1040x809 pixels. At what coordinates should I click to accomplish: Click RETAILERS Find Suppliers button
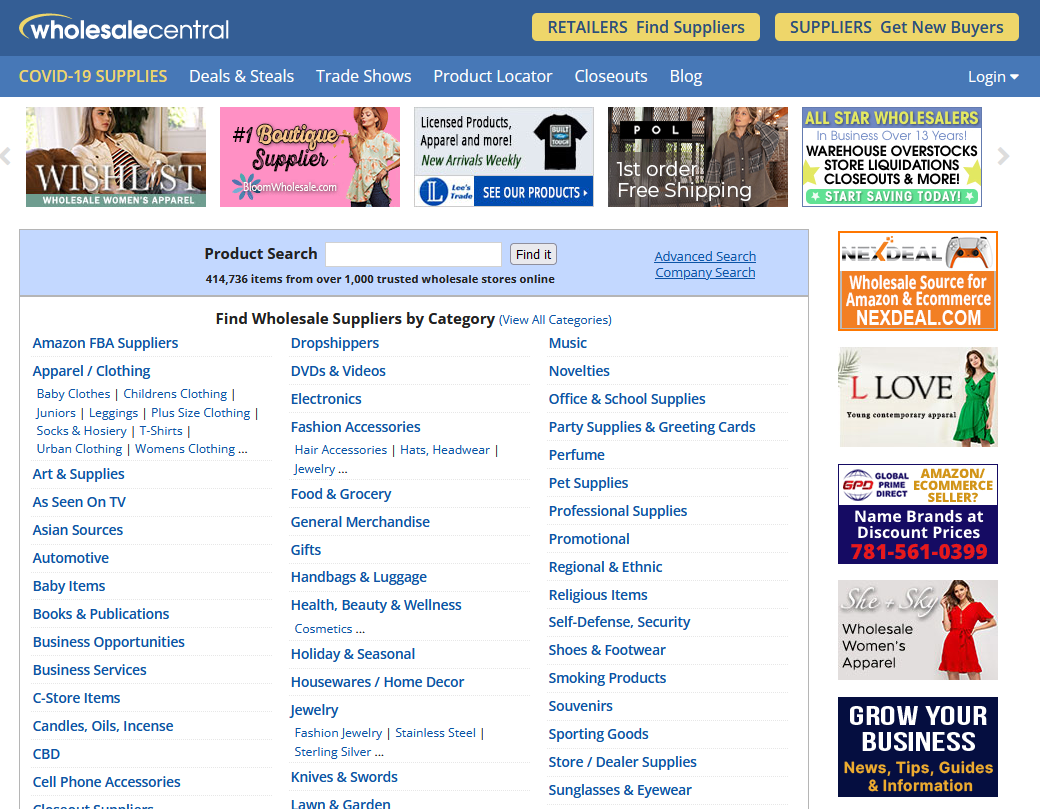point(645,27)
